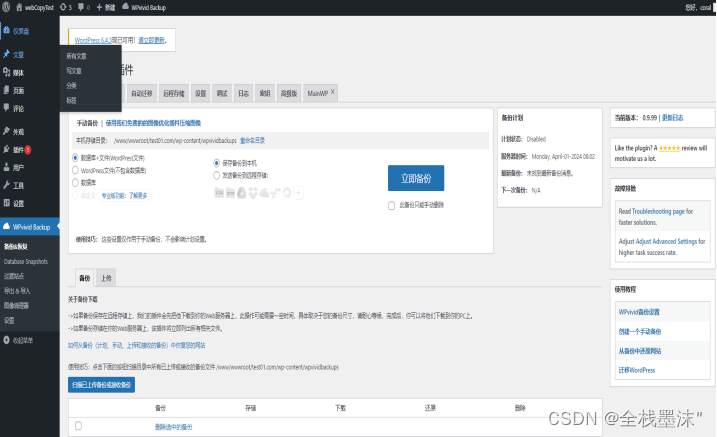Open 迁移WordPress tutorial link
Image resolution: width=717 pixels, height=437 pixels.
click(637, 370)
